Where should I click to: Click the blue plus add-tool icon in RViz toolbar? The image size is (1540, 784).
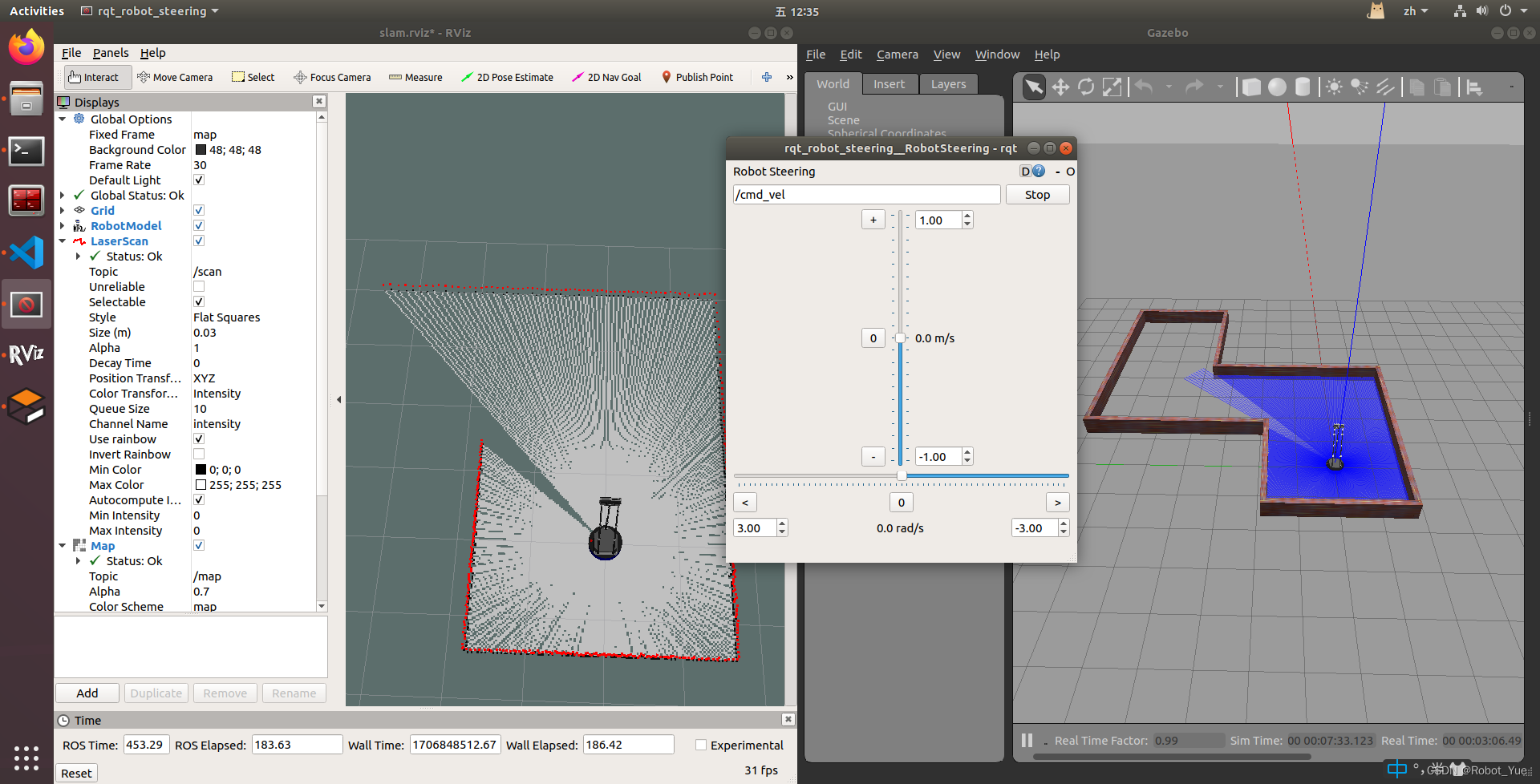tap(767, 77)
